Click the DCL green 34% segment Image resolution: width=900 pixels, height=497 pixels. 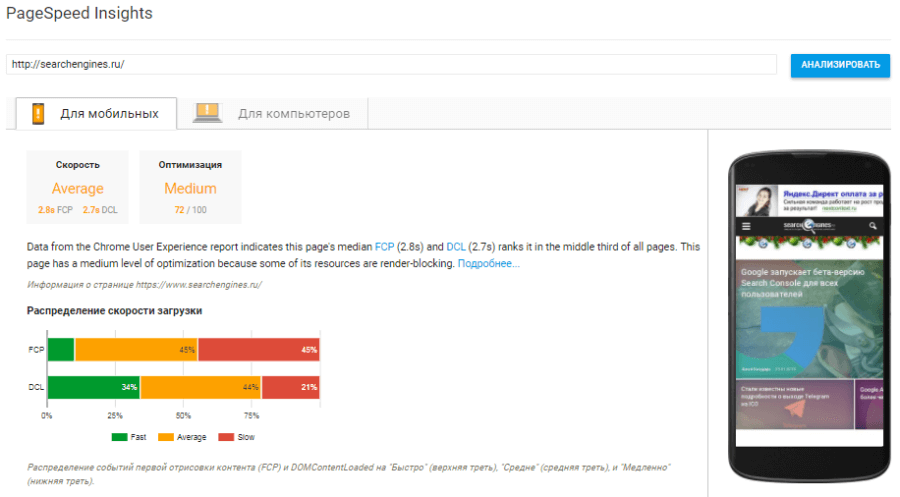pyautogui.click(x=94, y=387)
